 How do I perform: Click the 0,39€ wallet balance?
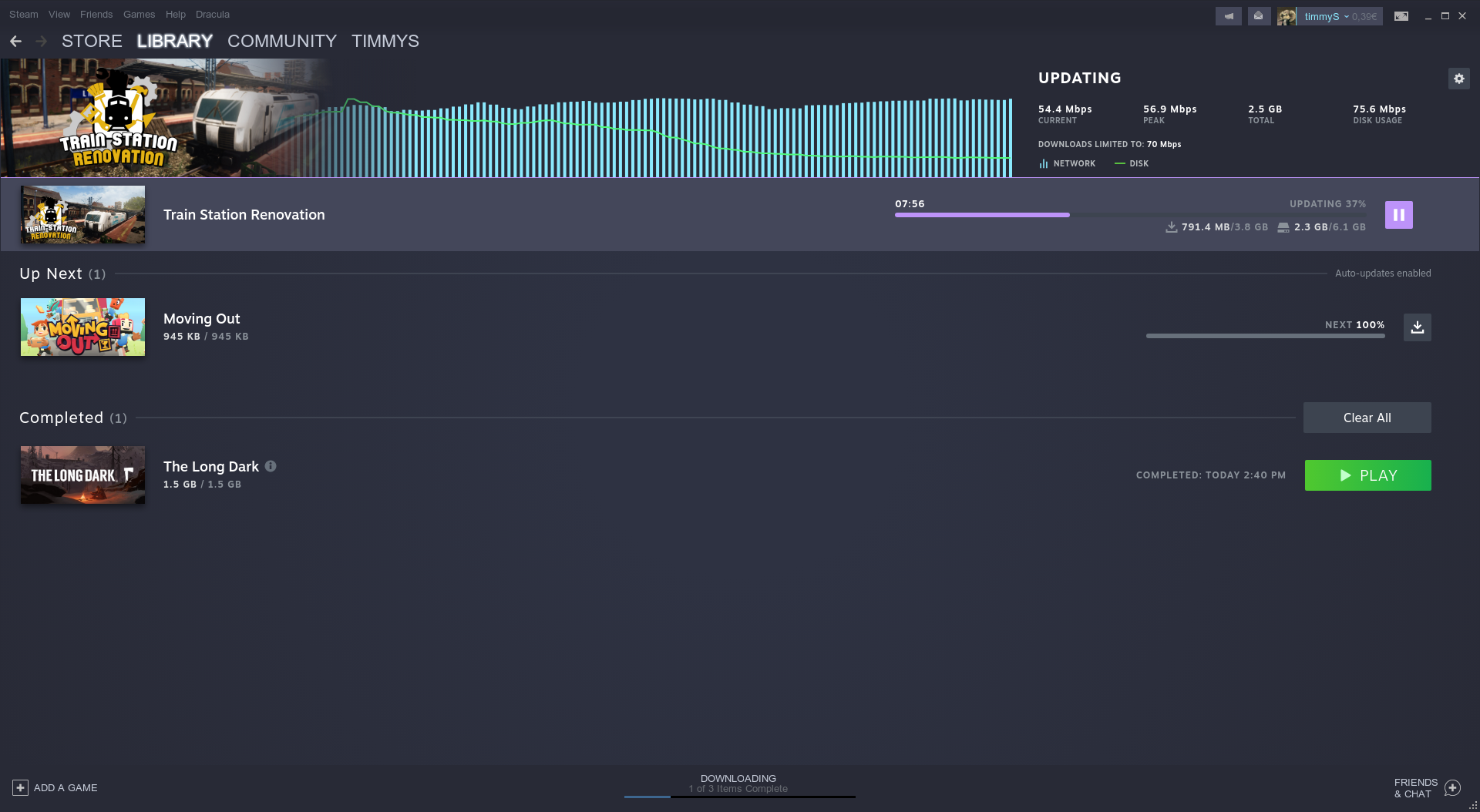pos(1364,16)
